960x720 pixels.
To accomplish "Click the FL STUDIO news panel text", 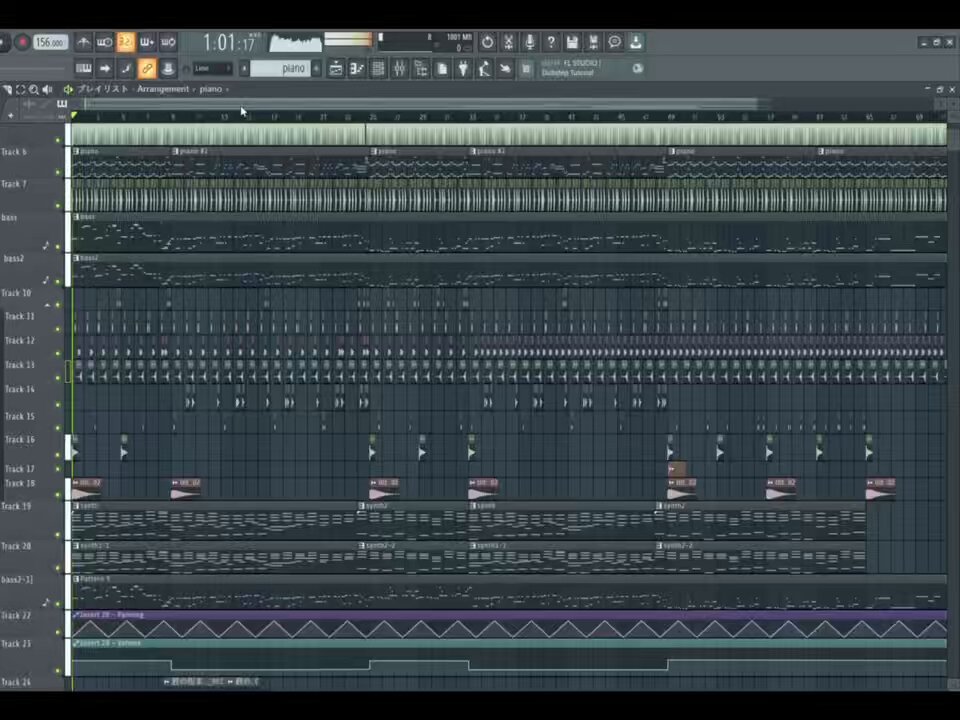I will 570,68.
